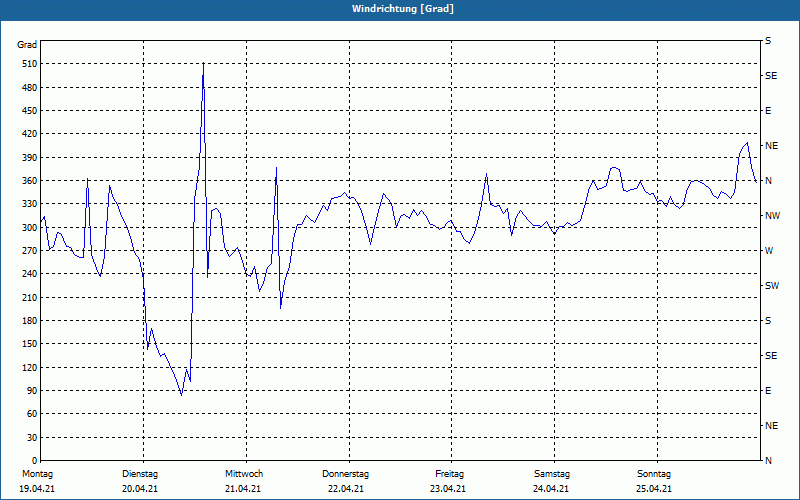The image size is (800, 500).
Task: Select the "Grad" axis unit label
Action: 27,45
